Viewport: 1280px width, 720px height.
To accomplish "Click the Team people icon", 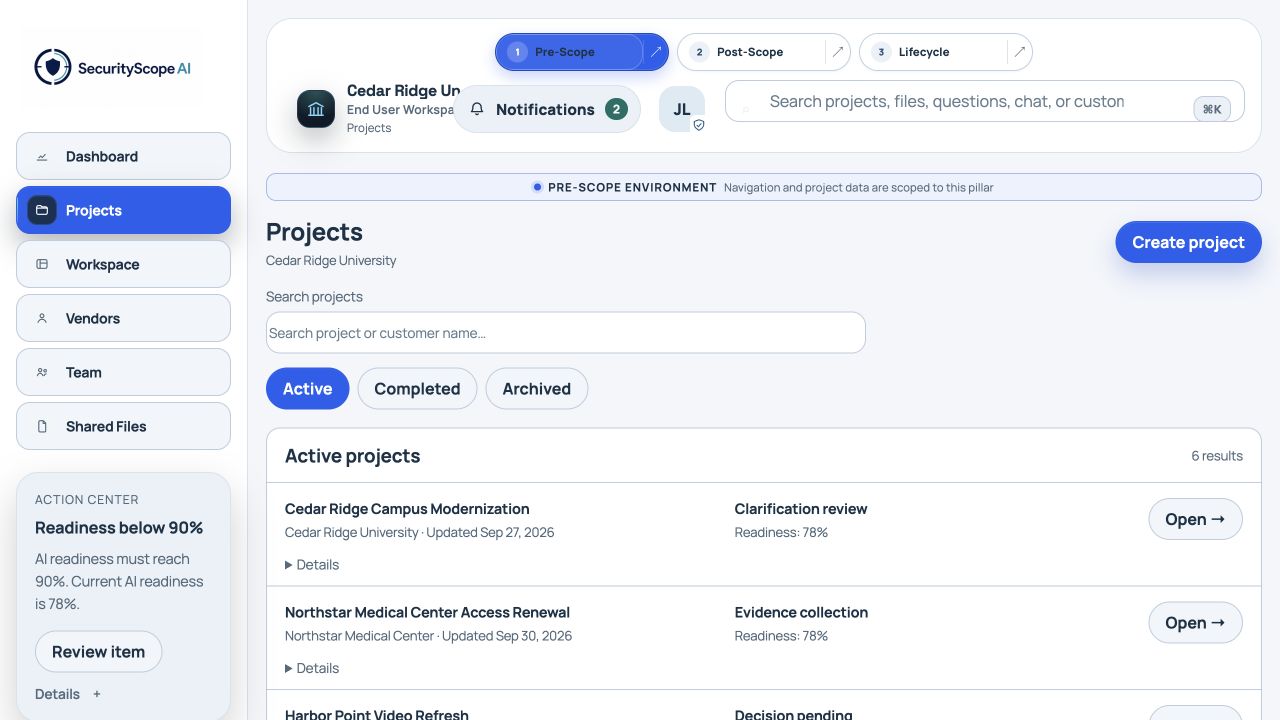I will [42, 373].
